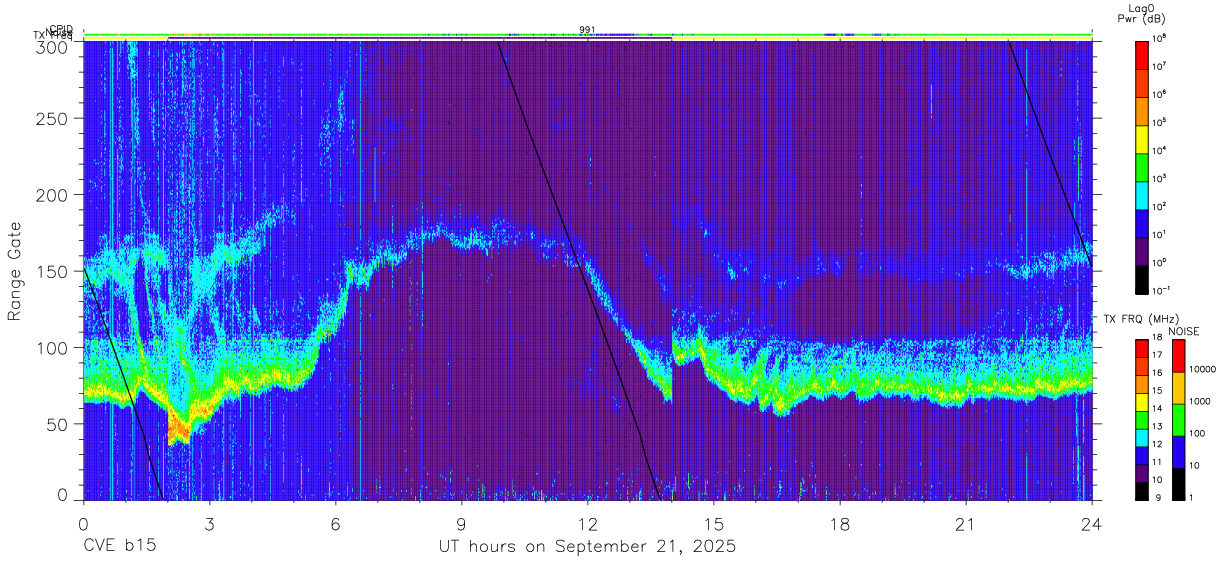Click the '50' range gate tick label

coord(59,423)
